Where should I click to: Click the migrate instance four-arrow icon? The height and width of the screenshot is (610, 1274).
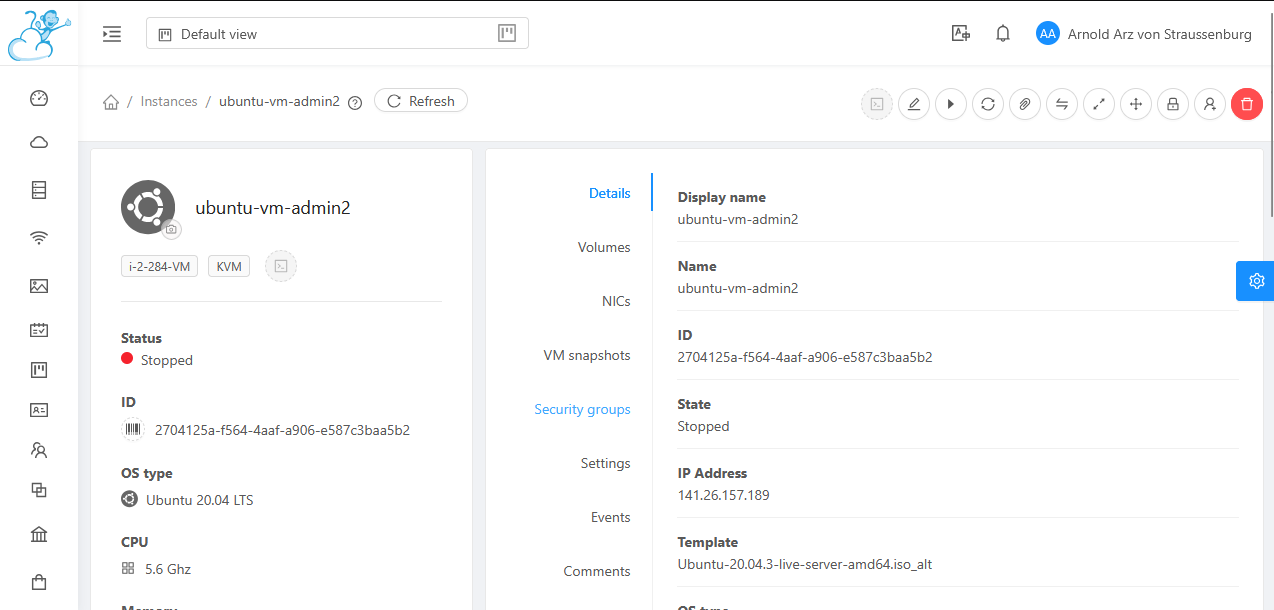1136,104
